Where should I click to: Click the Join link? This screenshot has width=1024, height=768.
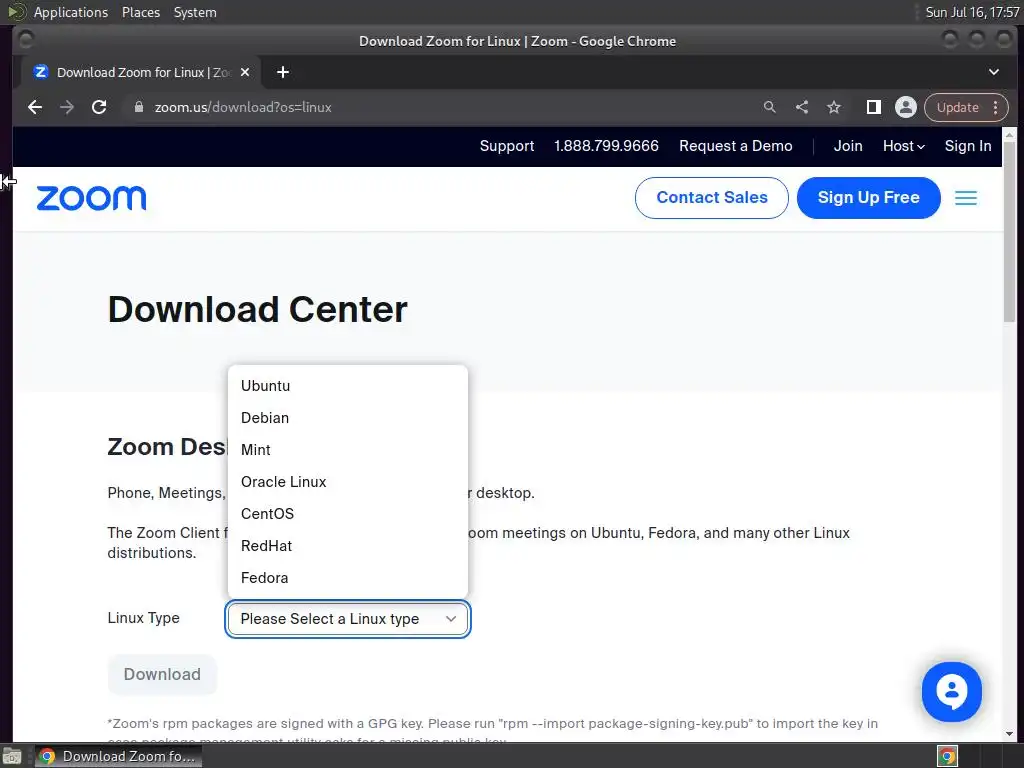pos(848,146)
